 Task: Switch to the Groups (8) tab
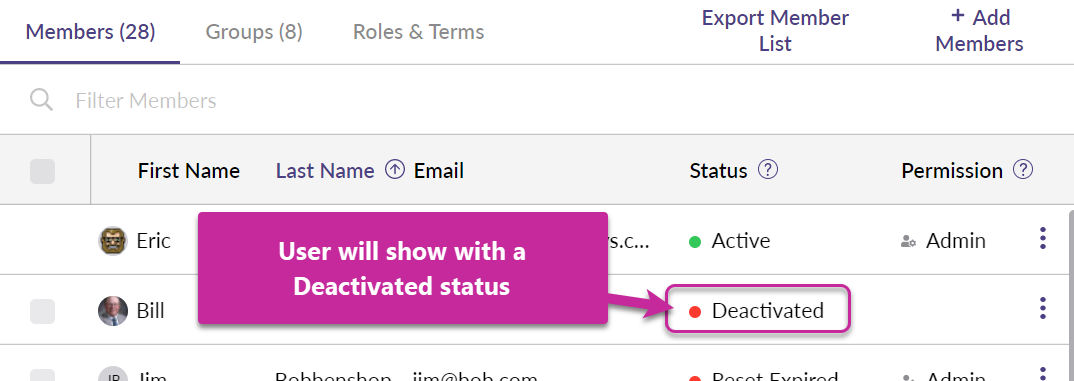[x=254, y=32]
